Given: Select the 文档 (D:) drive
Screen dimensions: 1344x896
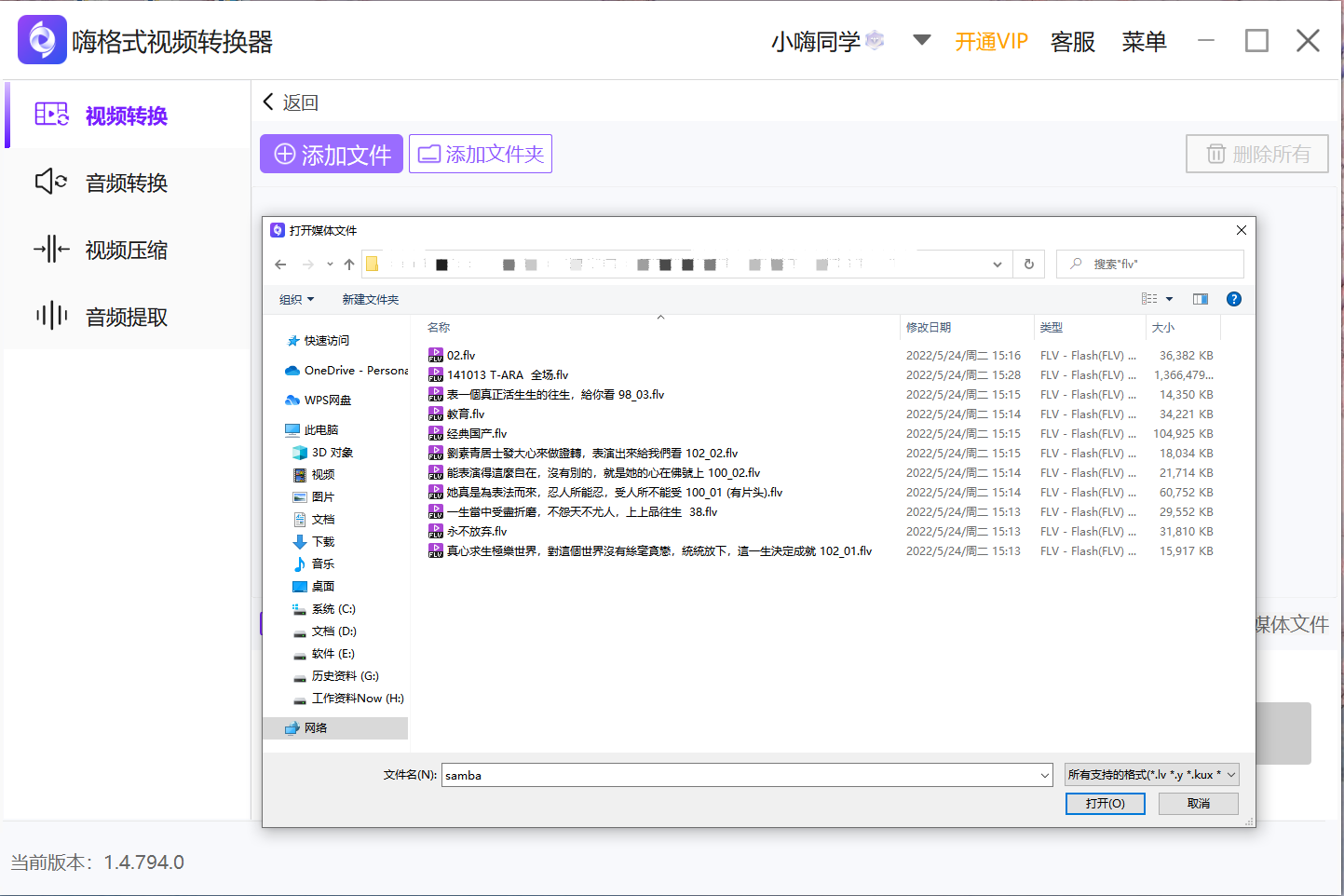Looking at the screenshot, I should click(325, 631).
